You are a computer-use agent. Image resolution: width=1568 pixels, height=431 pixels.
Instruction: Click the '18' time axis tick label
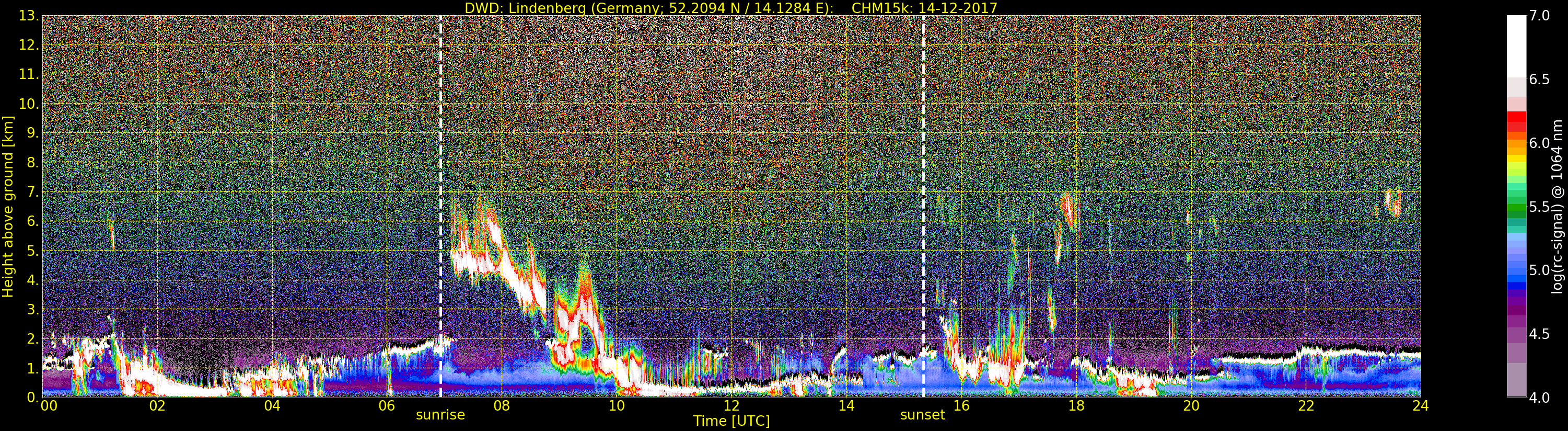pos(1076,406)
